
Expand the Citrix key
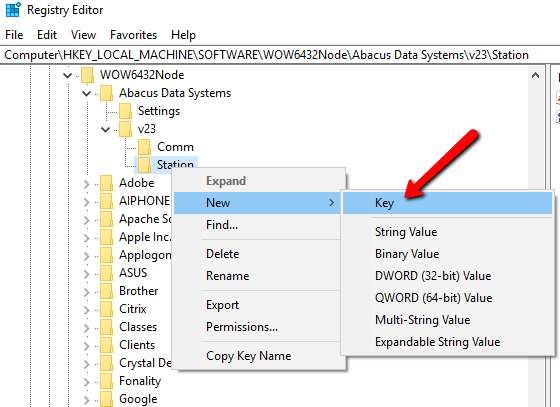(86, 310)
